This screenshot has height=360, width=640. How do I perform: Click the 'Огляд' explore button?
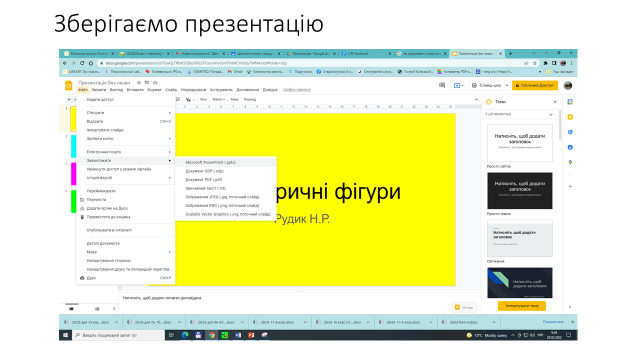point(464,307)
